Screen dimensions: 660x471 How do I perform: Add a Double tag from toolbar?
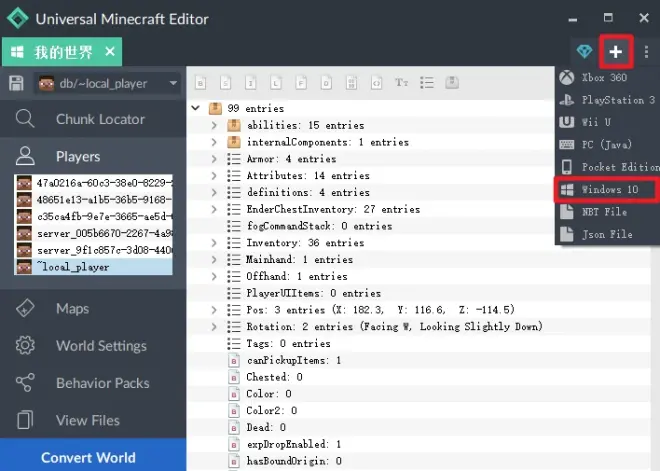click(x=326, y=82)
